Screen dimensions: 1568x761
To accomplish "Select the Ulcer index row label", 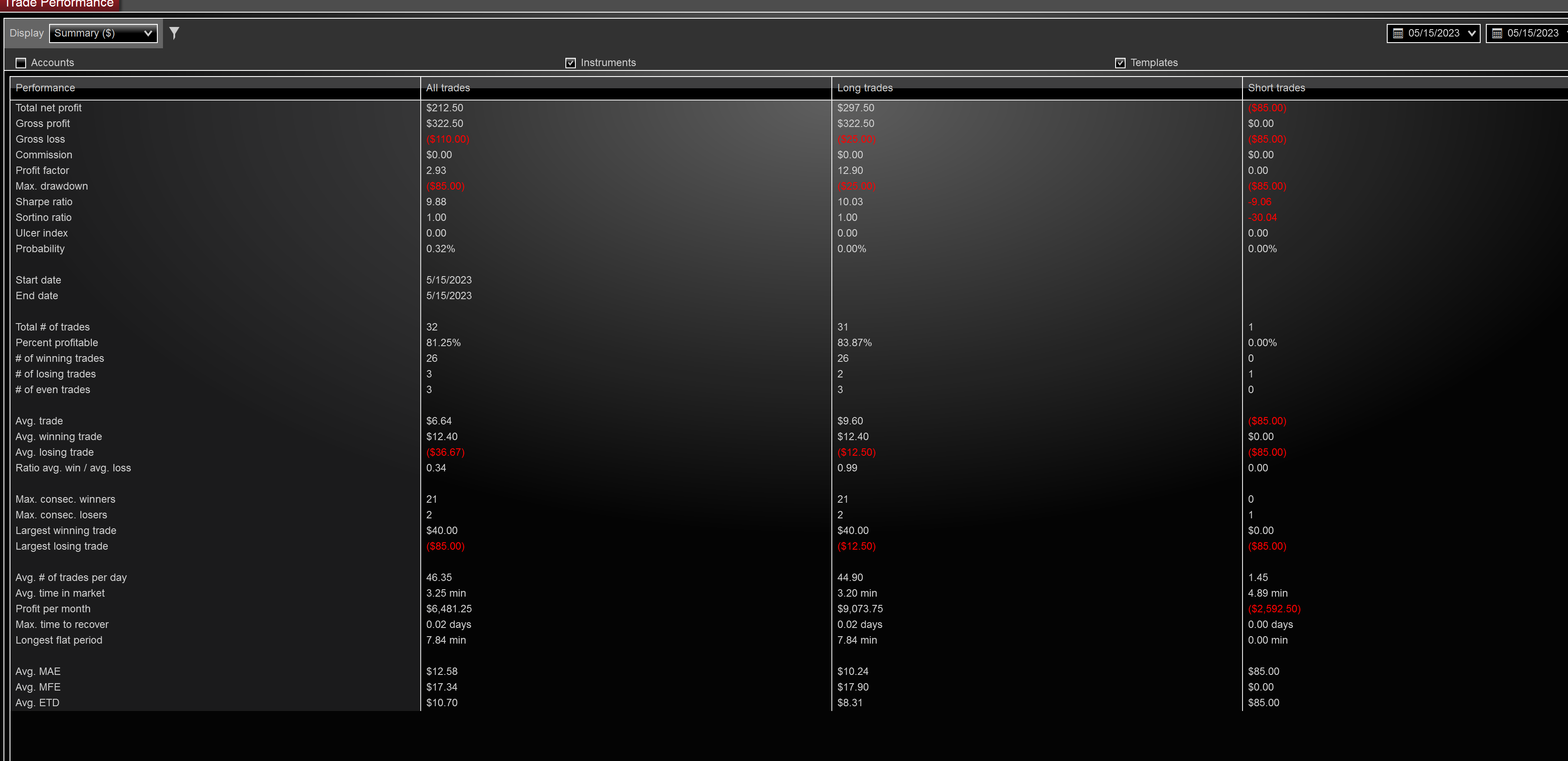I will (42, 234).
